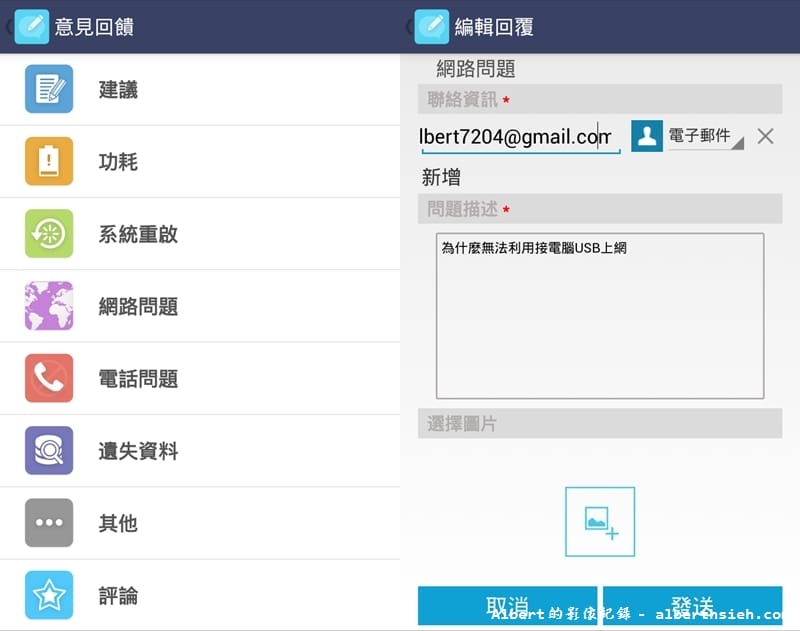Tap the 選擇圖片 section header
The width and height of the screenshot is (800, 631).
pos(600,423)
